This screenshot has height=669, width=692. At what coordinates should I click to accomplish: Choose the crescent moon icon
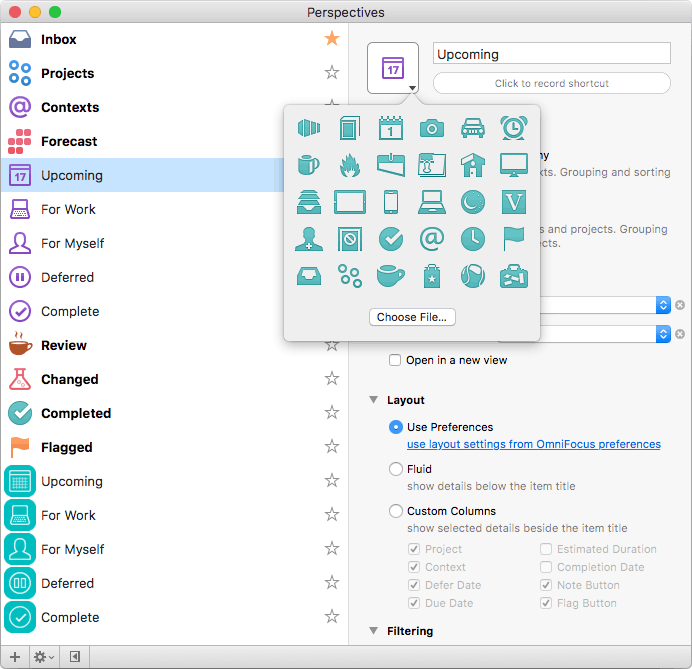[473, 202]
